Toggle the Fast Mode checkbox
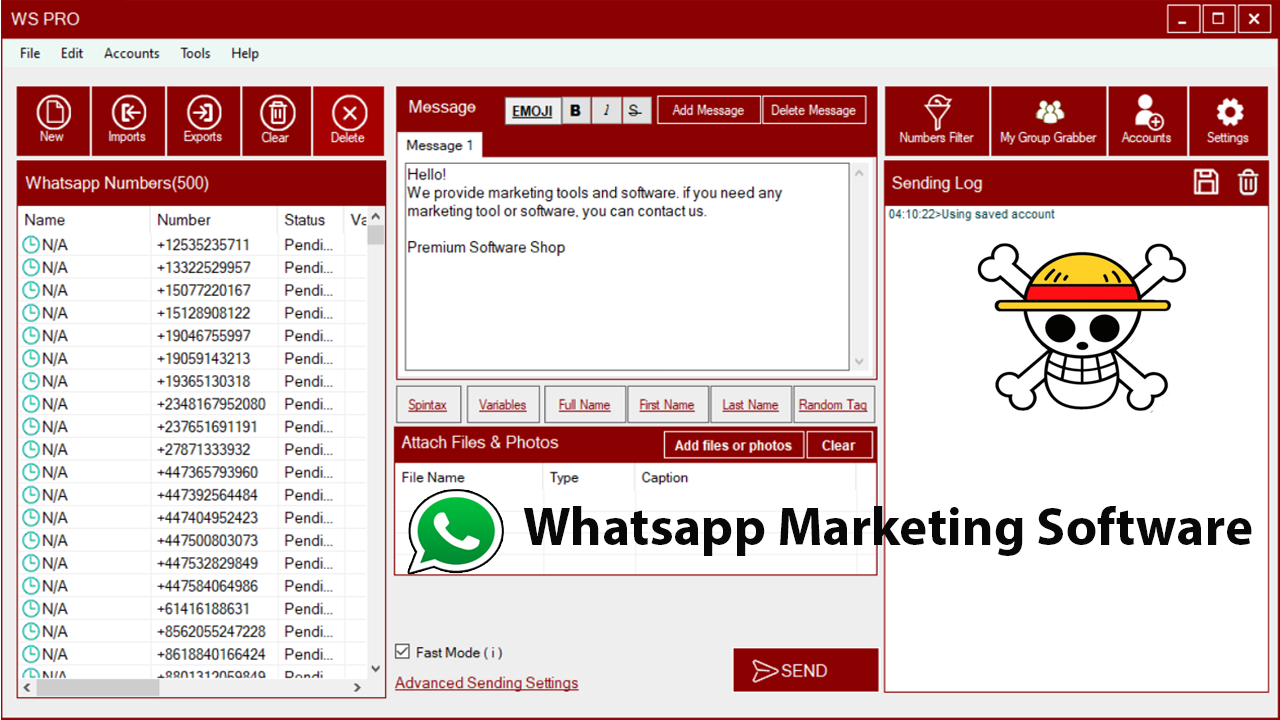 click(x=403, y=652)
